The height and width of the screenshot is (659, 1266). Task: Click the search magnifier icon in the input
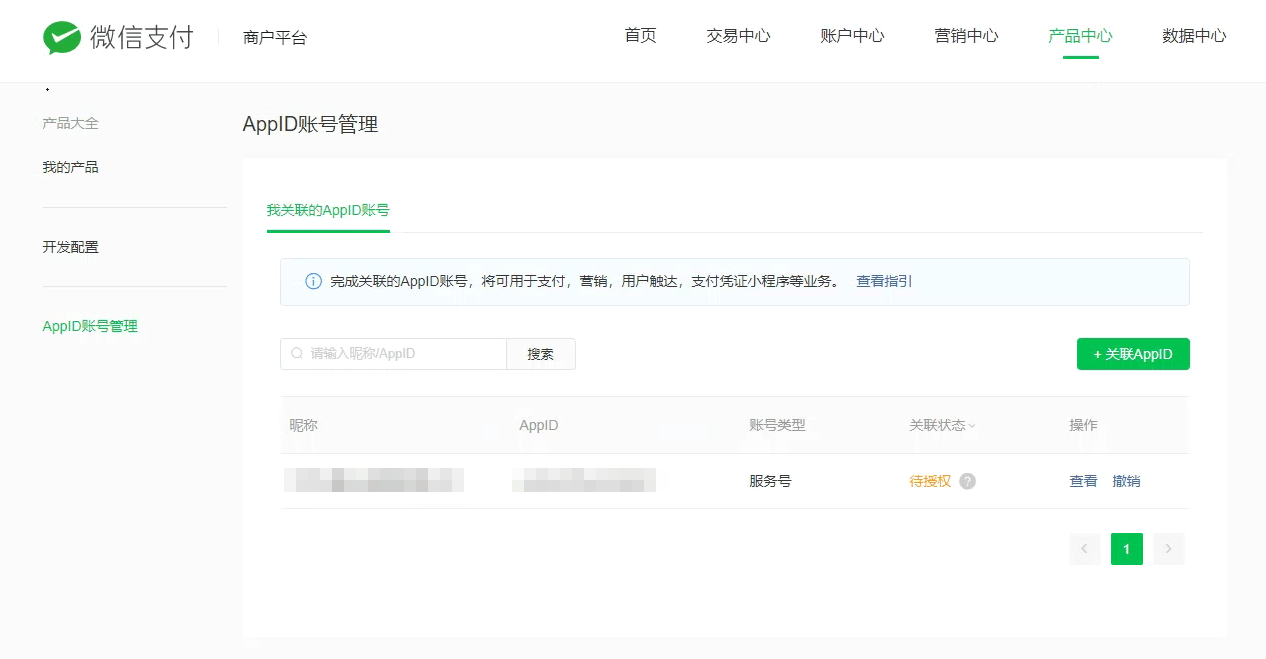point(297,354)
